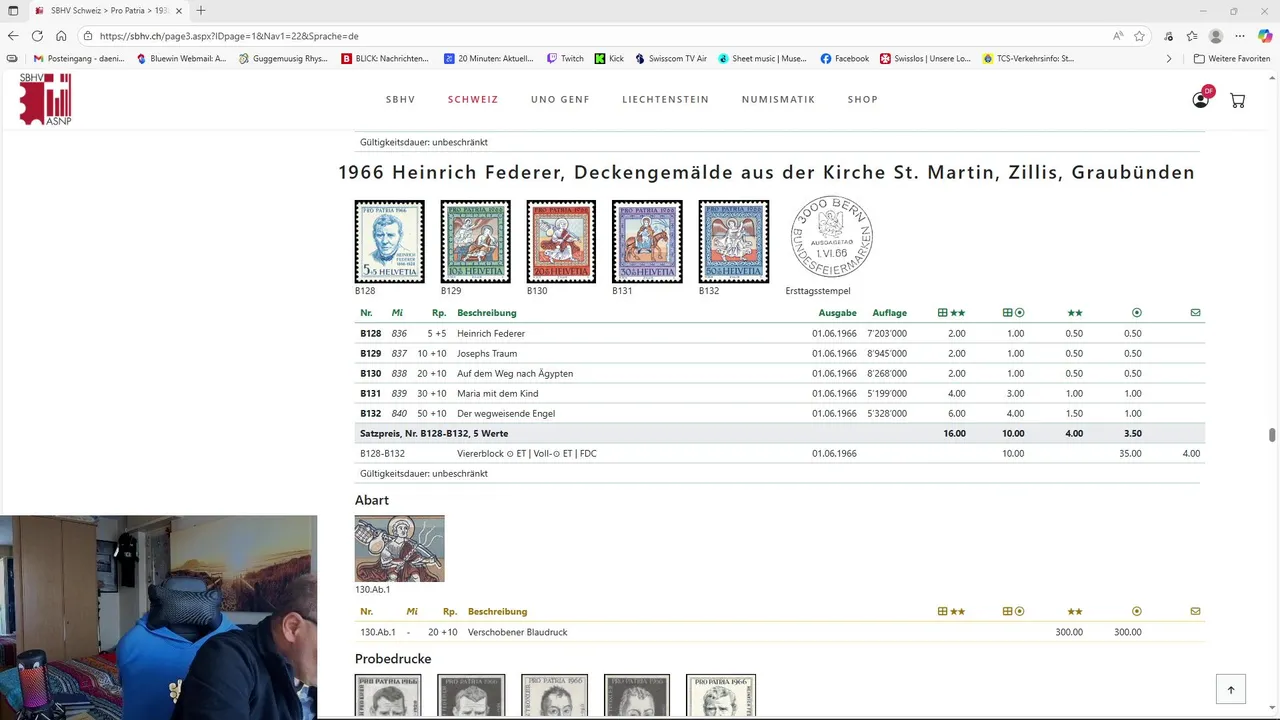This screenshot has height=720, width=1280.
Task: Open TCS-Verkehrsinfo bookmark
Action: point(1028,59)
